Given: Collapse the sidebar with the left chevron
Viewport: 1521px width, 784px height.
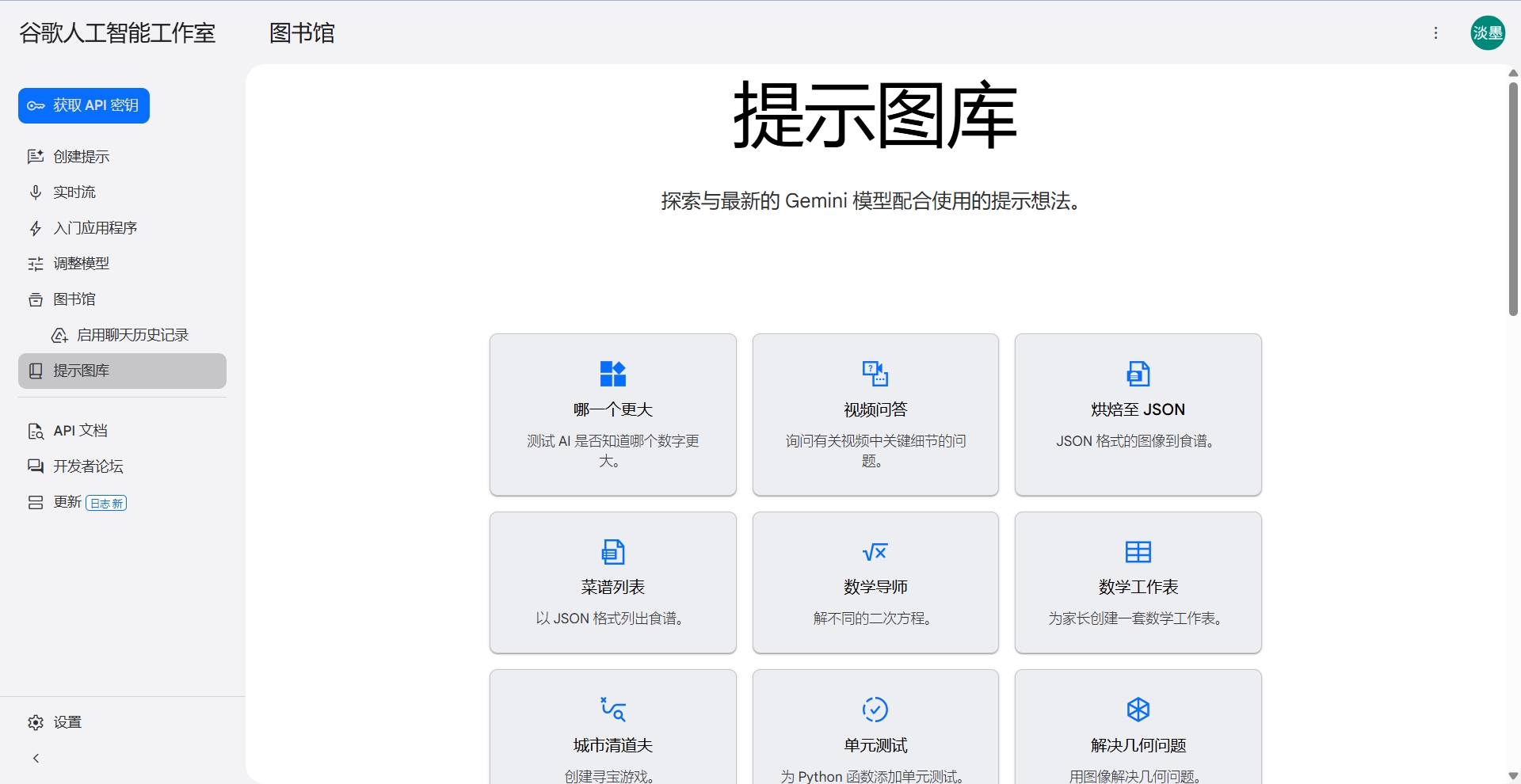Looking at the screenshot, I should point(36,759).
